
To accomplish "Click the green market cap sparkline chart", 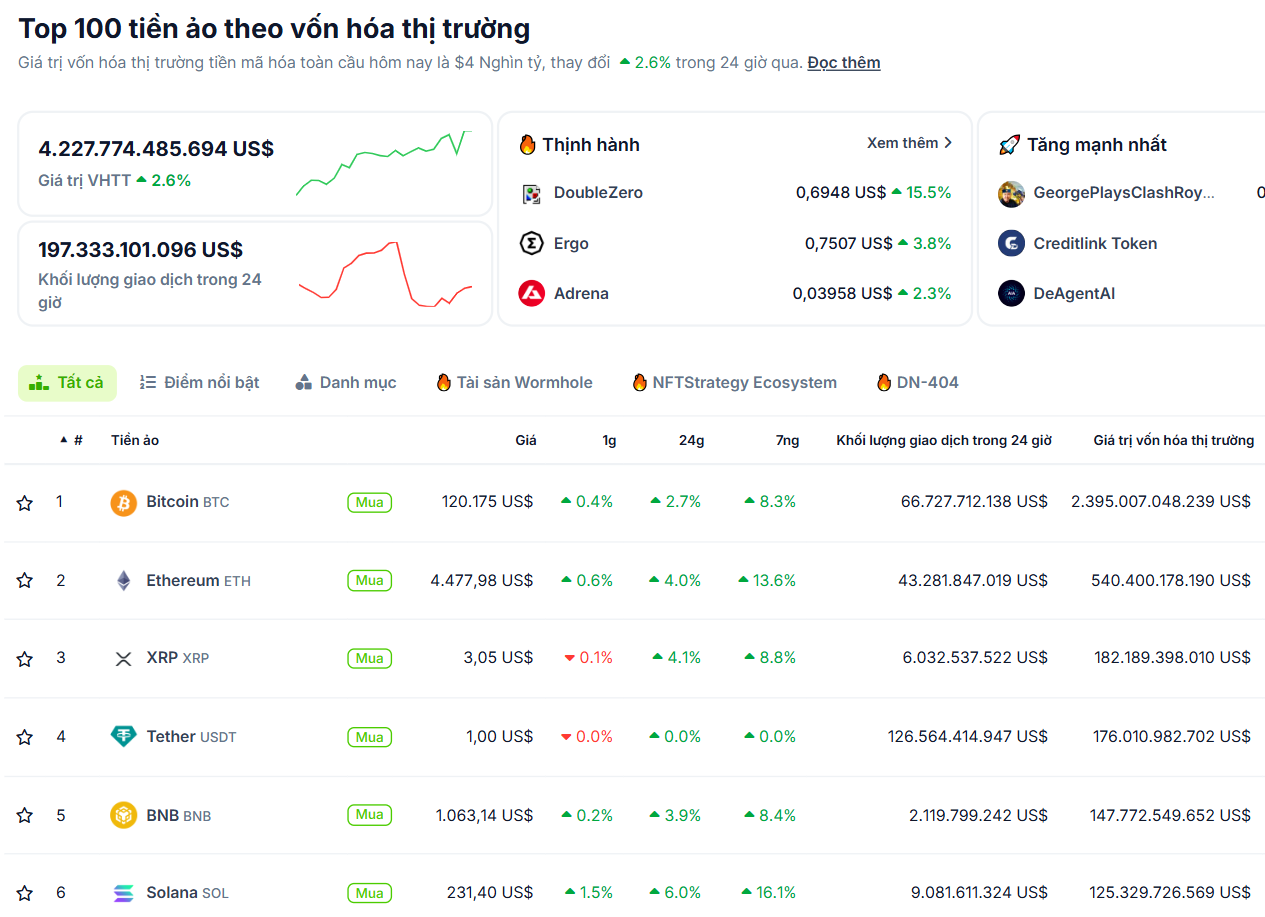I will coord(383,164).
